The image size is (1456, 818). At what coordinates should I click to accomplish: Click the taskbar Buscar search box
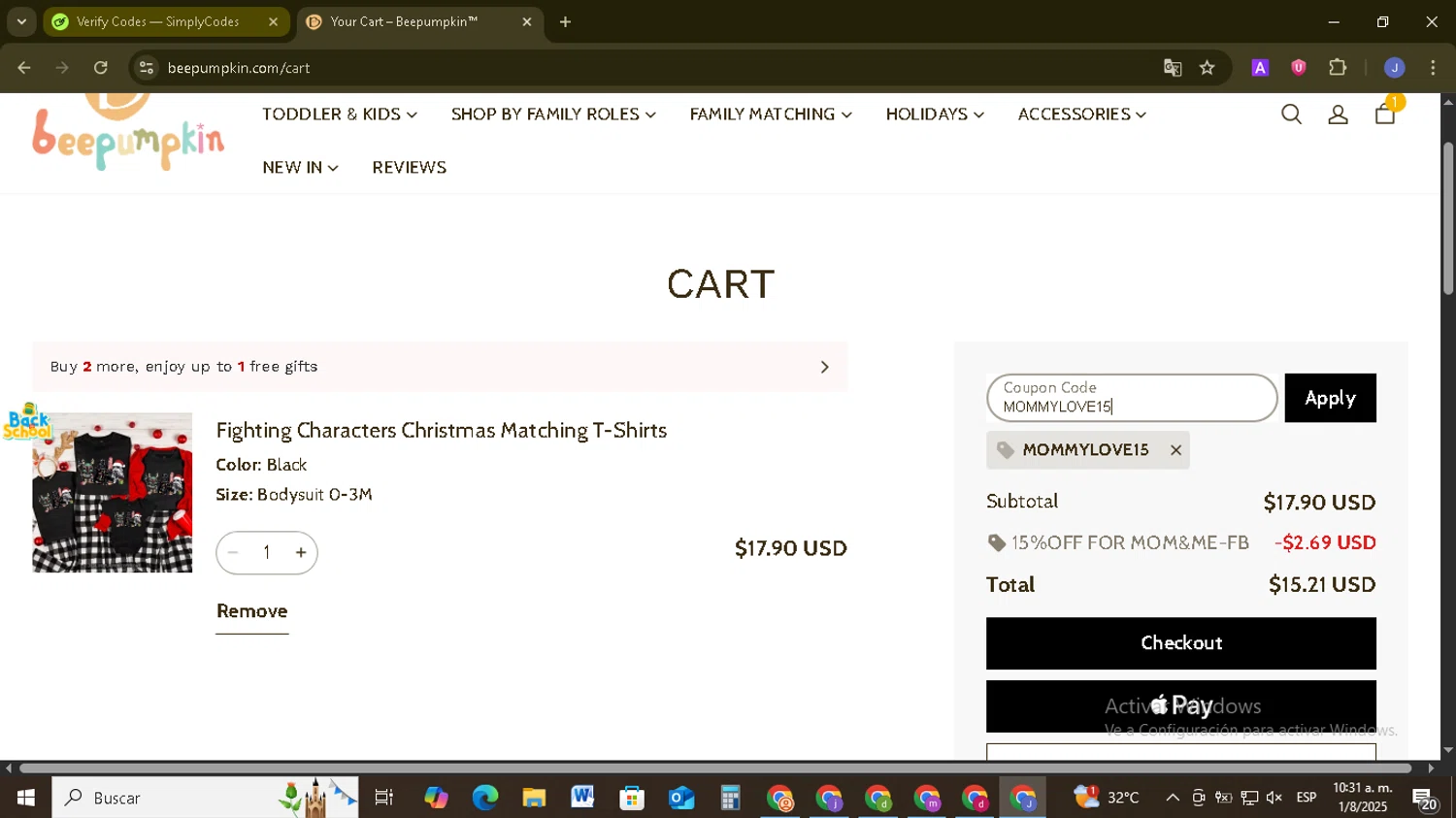[205, 798]
